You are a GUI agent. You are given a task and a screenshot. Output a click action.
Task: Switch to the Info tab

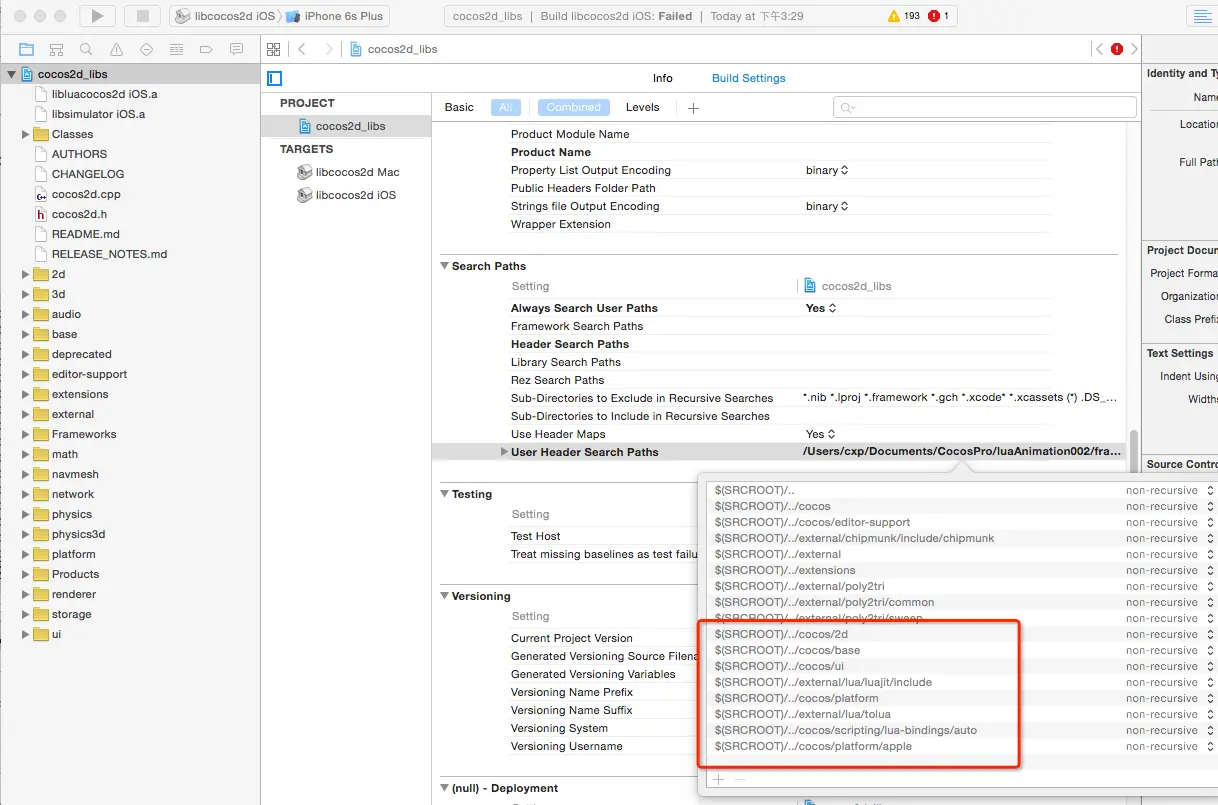coord(663,78)
